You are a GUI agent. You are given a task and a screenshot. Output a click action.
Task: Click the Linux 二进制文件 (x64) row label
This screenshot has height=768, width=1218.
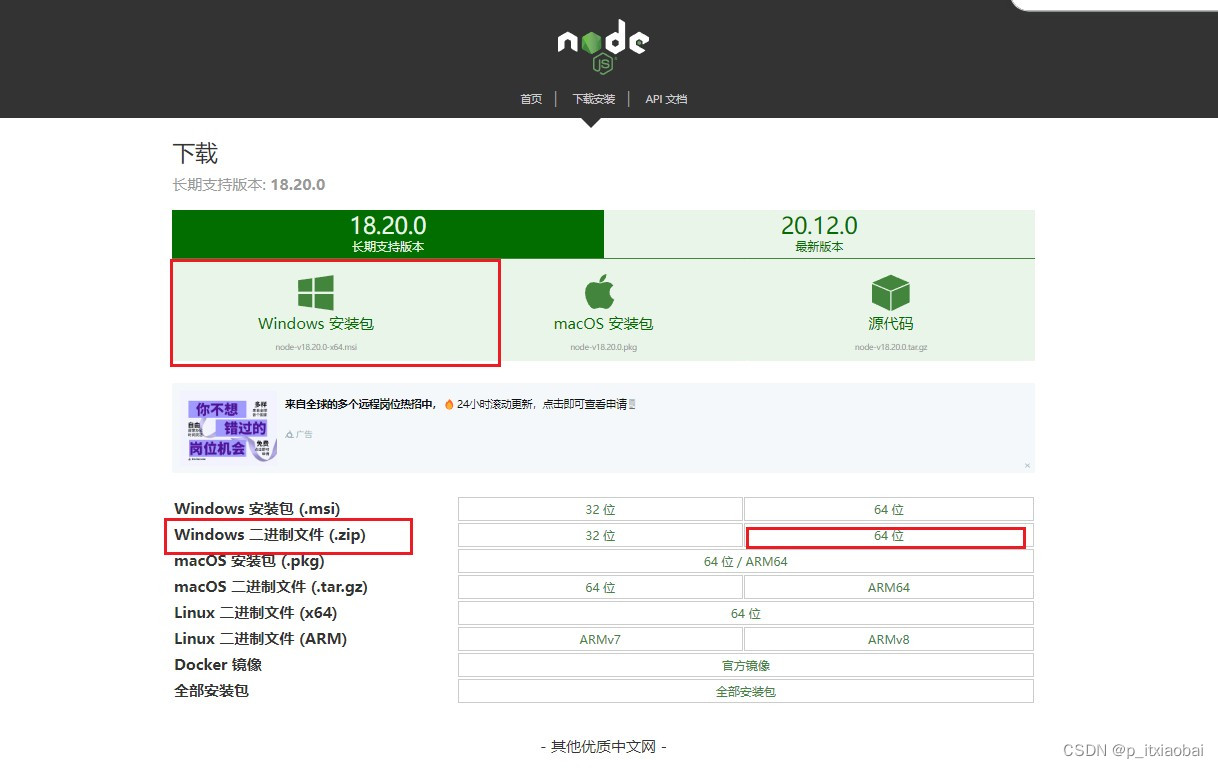click(256, 613)
